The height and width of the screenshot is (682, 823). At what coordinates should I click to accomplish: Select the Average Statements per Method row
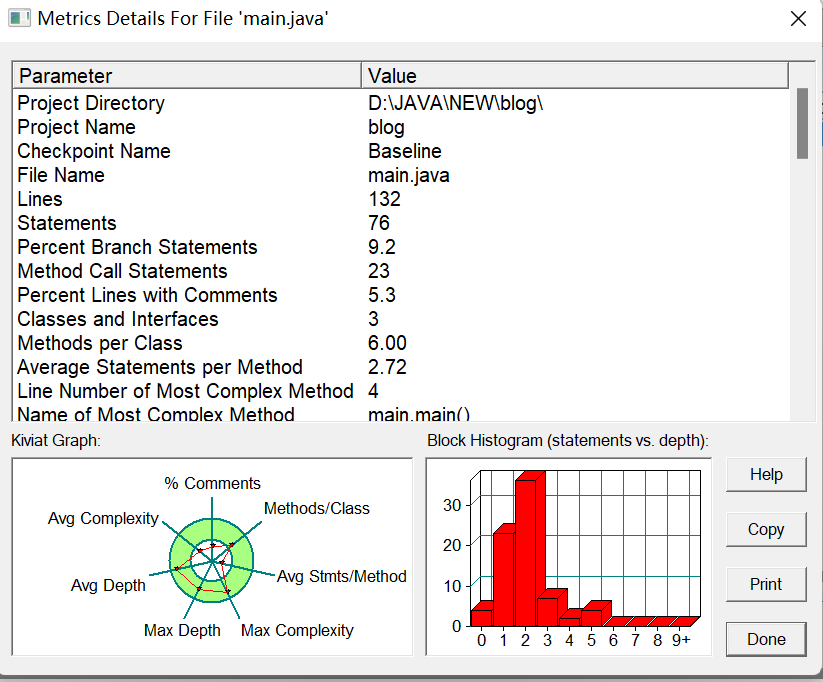point(401,367)
